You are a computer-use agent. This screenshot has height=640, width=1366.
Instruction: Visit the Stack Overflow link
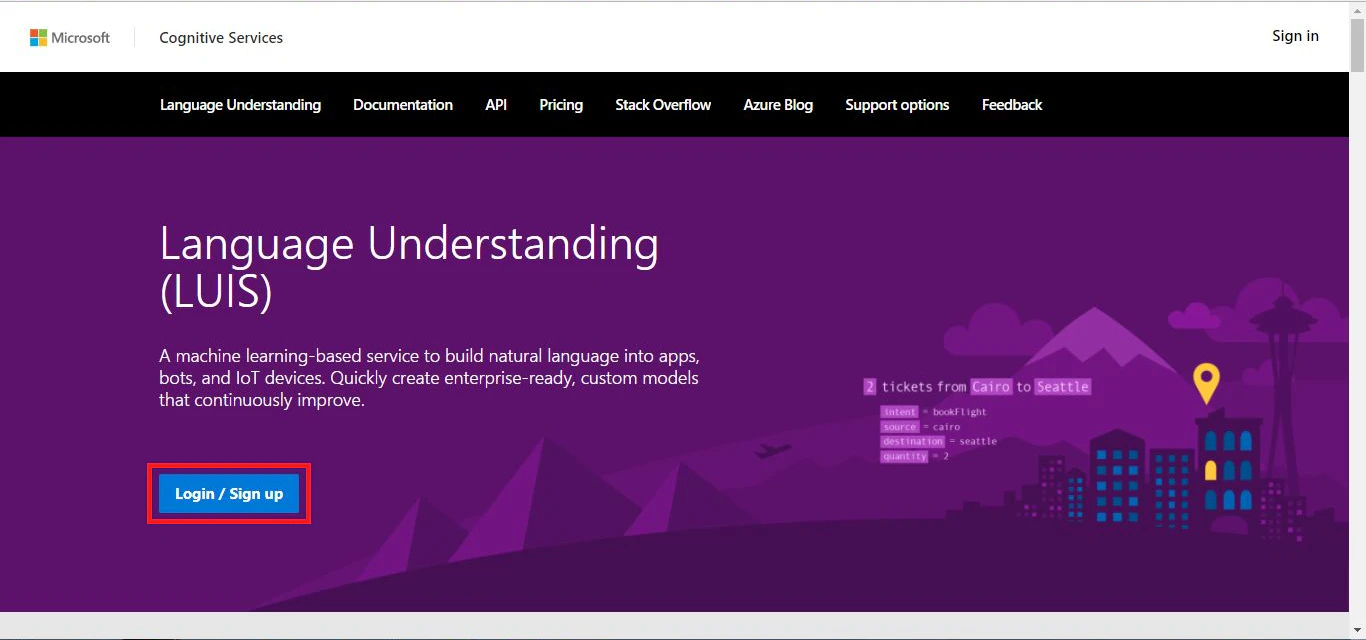pyautogui.click(x=663, y=105)
